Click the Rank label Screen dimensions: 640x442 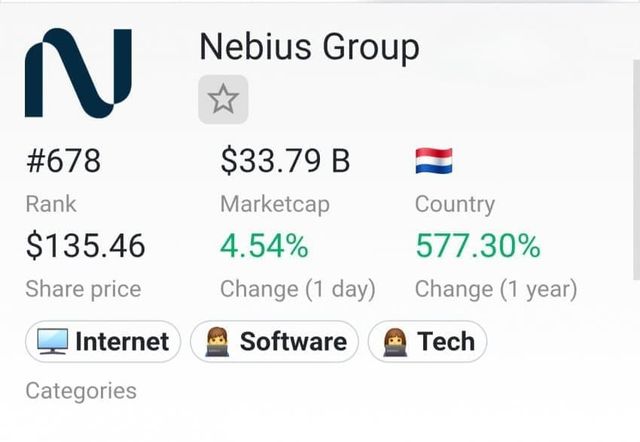click(x=50, y=204)
